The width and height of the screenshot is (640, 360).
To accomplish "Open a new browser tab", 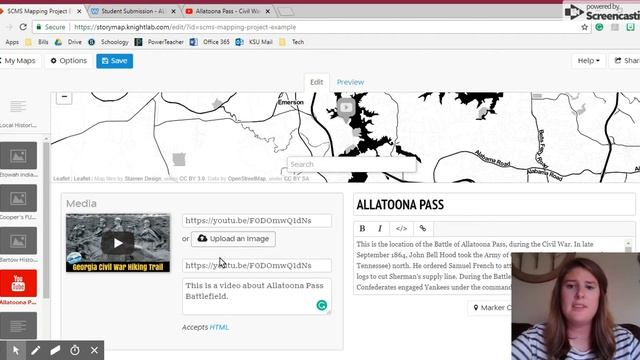I will click(x=285, y=12).
